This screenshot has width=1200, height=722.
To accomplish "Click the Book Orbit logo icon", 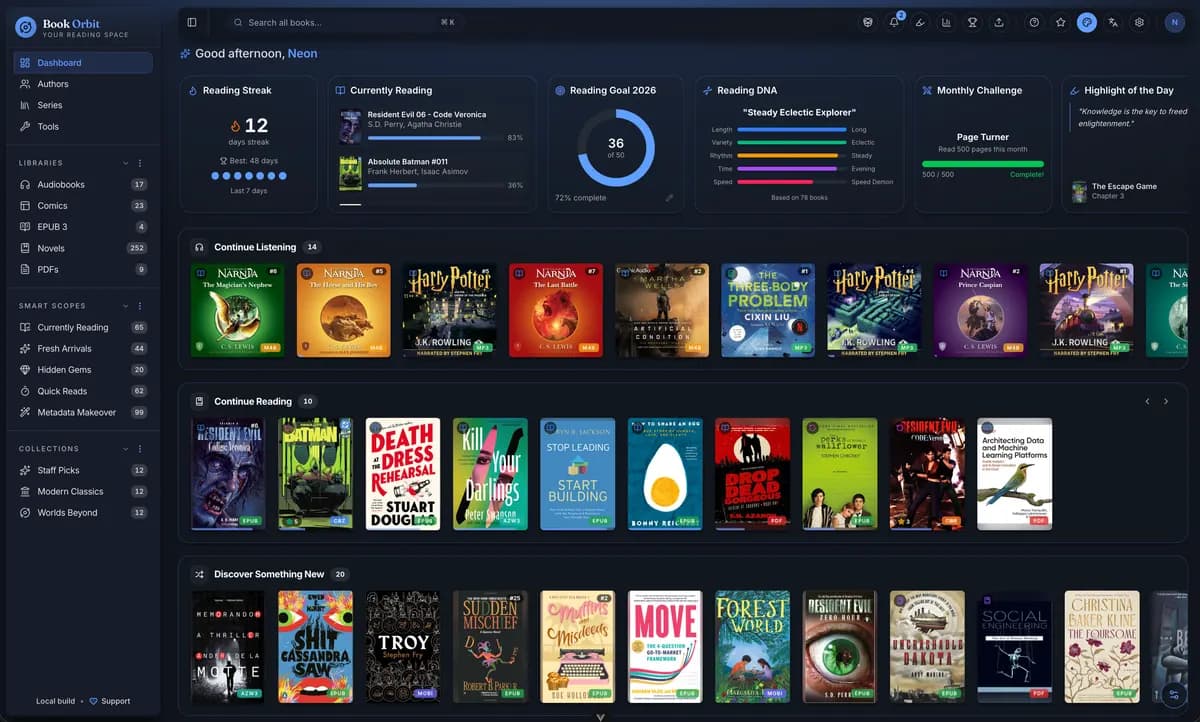I will click(x=25, y=27).
